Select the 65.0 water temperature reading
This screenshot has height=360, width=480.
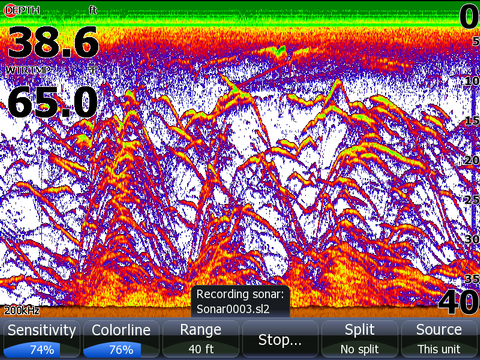[53, 102]
